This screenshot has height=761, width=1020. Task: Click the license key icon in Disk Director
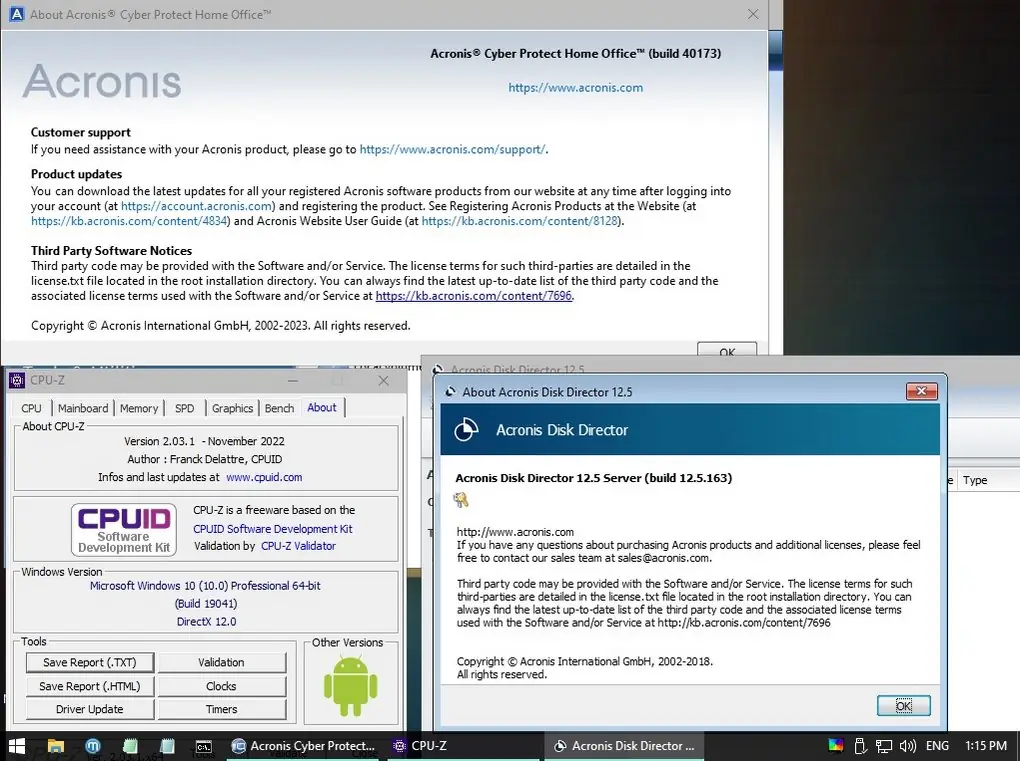(461, 500)
